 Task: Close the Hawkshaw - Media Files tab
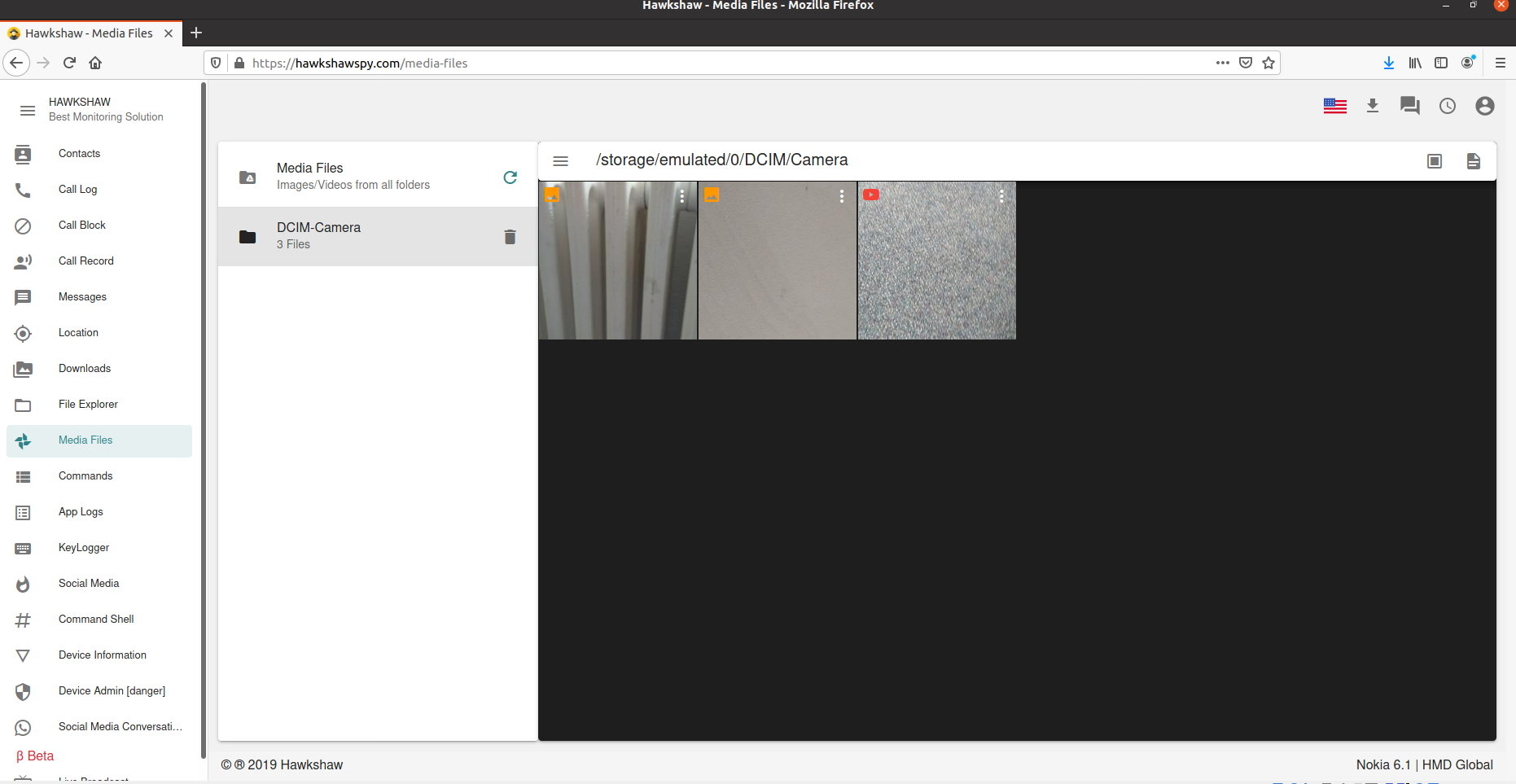(x=169, y=33)
